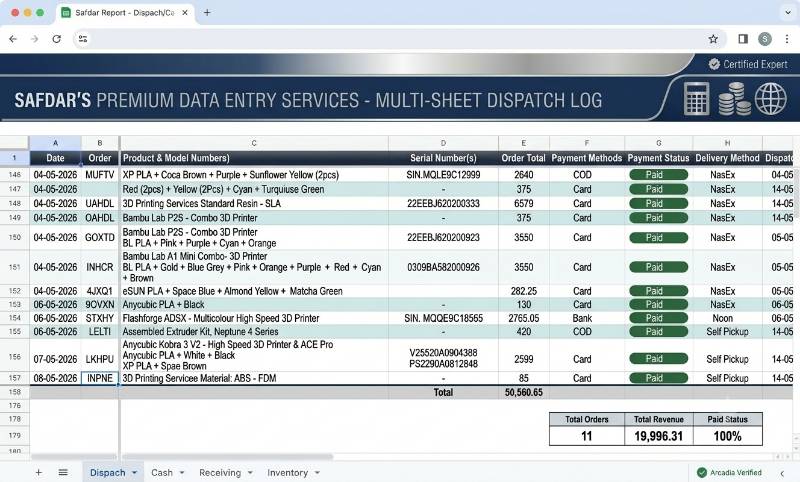Click the calculator icon in the banner
The height and width of the screenshot is (482, 800).
click(x=696, y=98)
